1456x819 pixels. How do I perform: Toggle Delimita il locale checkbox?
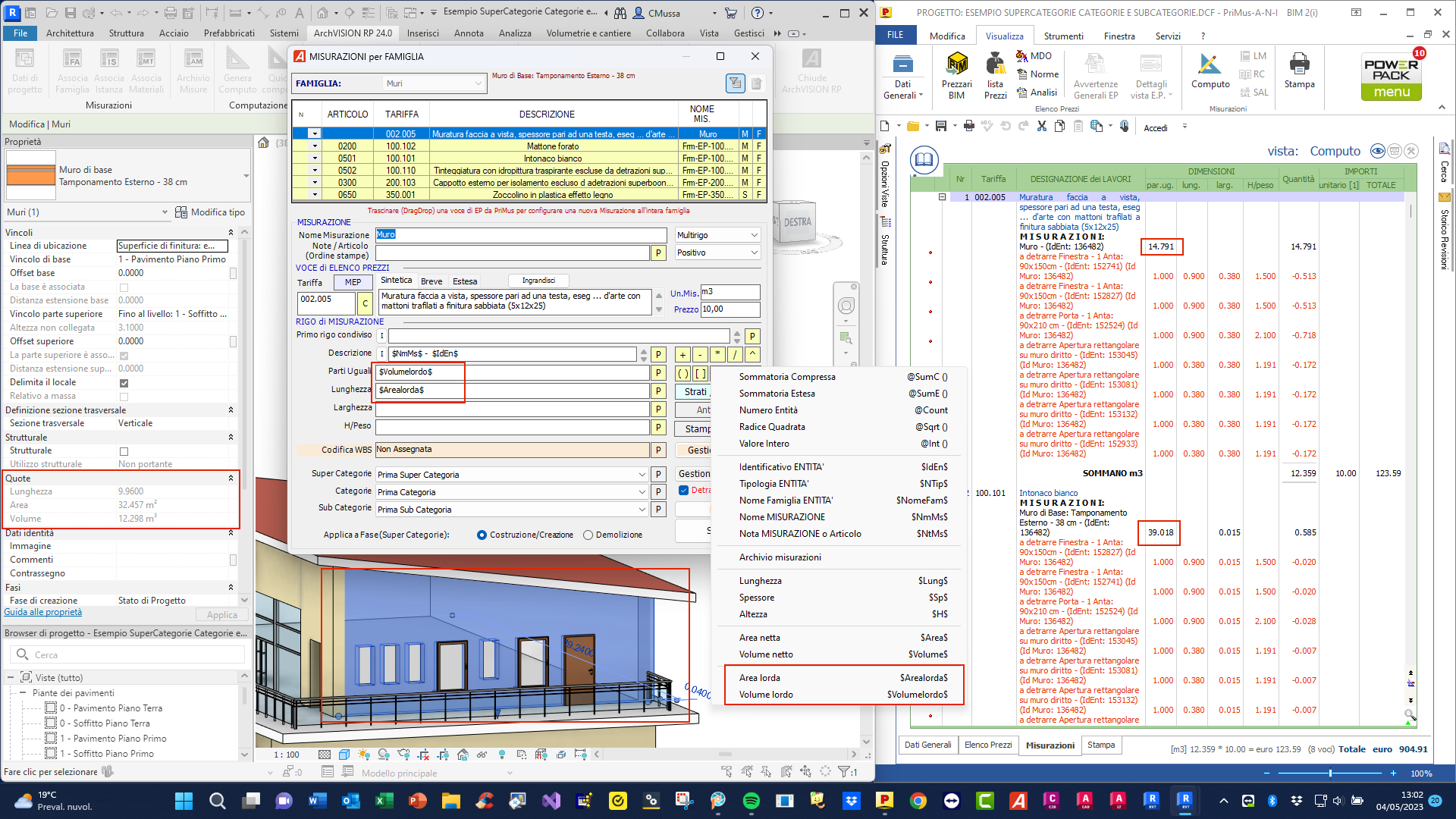coord(124,383)
